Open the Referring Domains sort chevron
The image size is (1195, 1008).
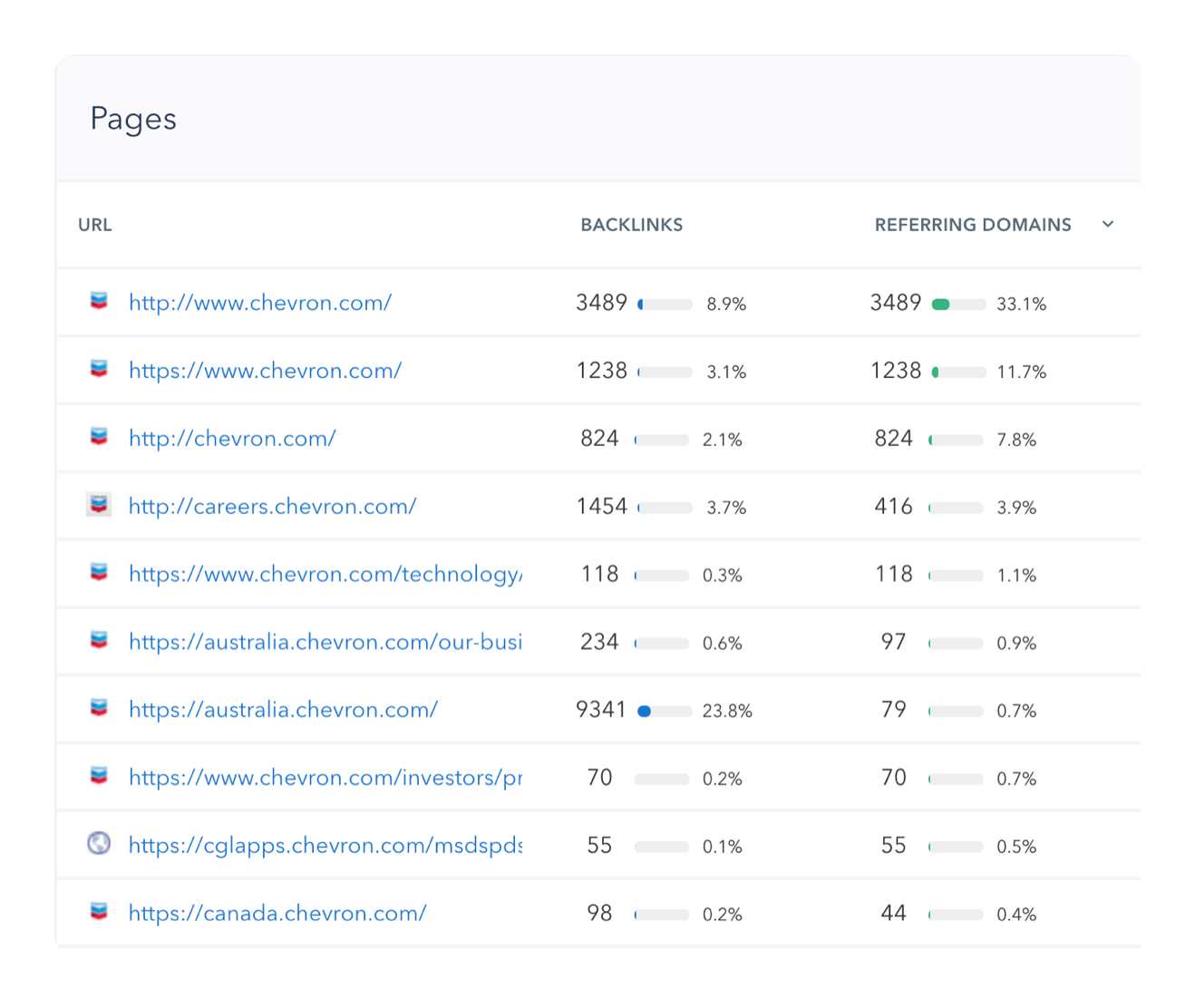click(1108, 224)
